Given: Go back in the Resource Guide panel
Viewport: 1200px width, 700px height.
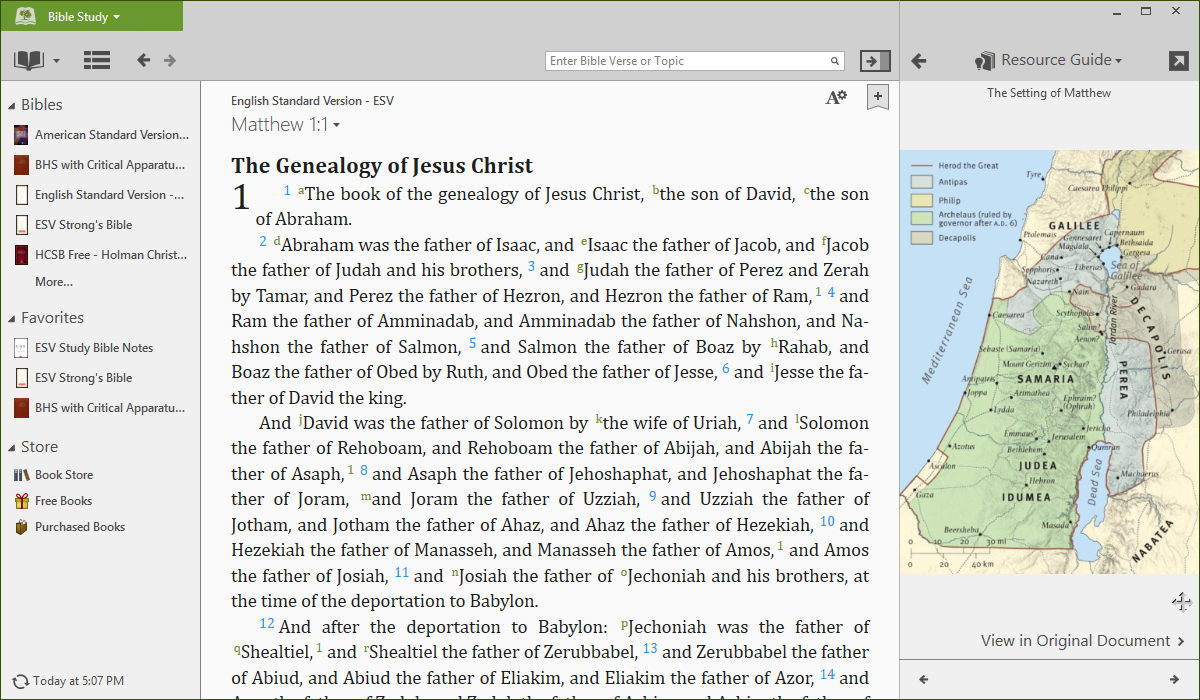Looking at the screenshot, I should [919, 61].
